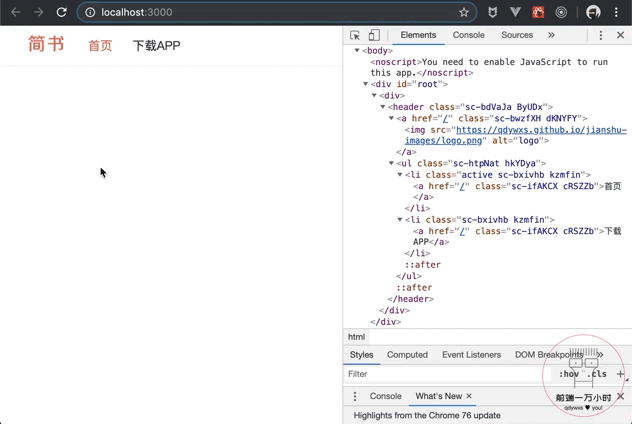Switch to the Sources tab
This screenshot has height=424, width=632.
[517, 35]
